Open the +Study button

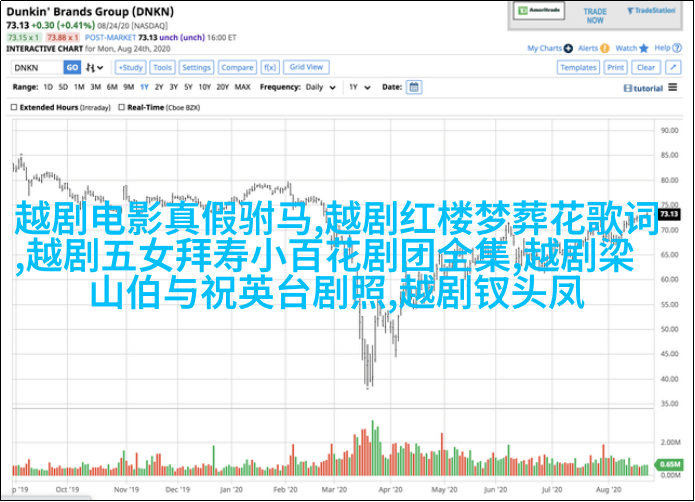click(x=131, y=67)
